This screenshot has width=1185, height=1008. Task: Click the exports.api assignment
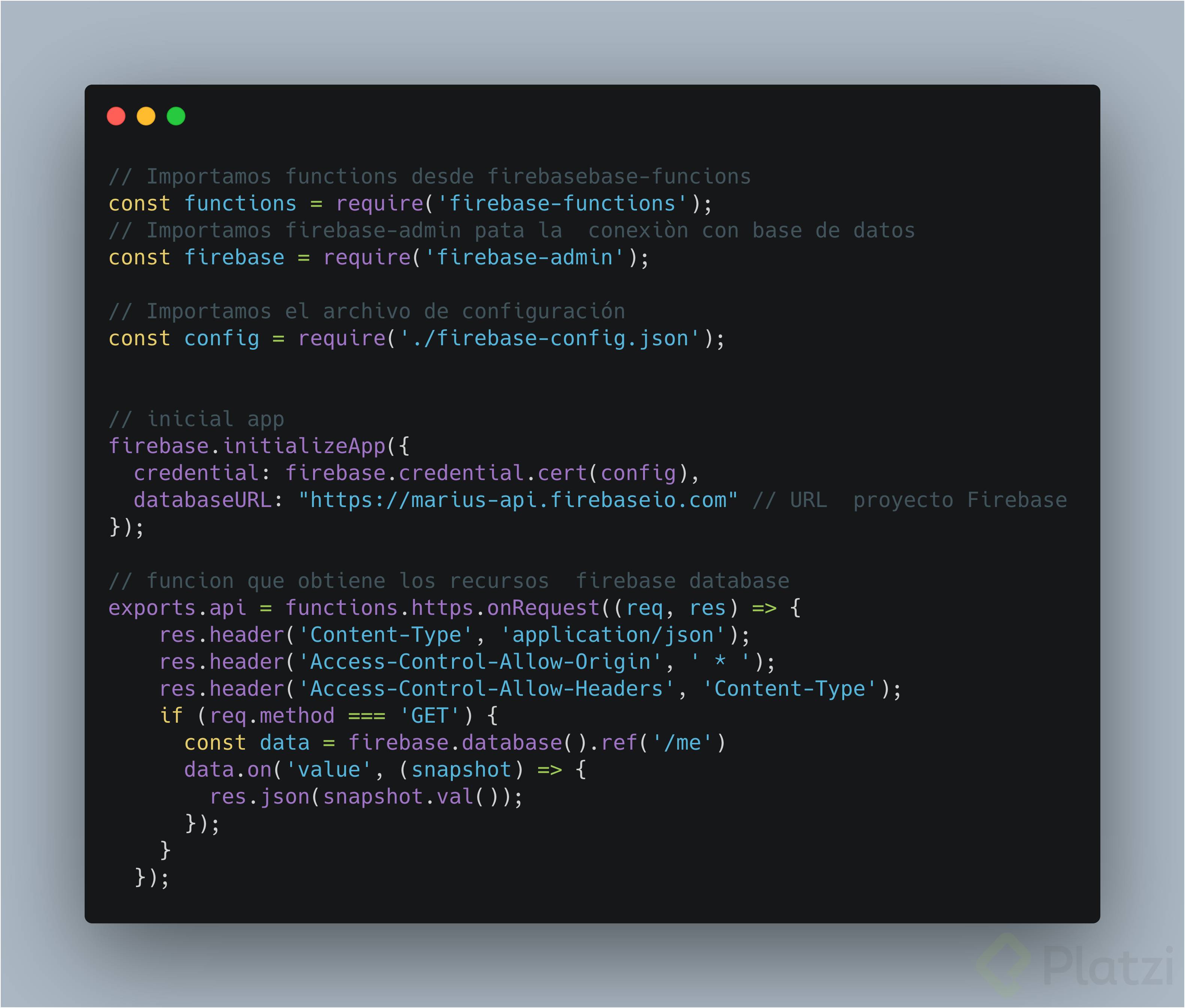click(x=177, y=608)
